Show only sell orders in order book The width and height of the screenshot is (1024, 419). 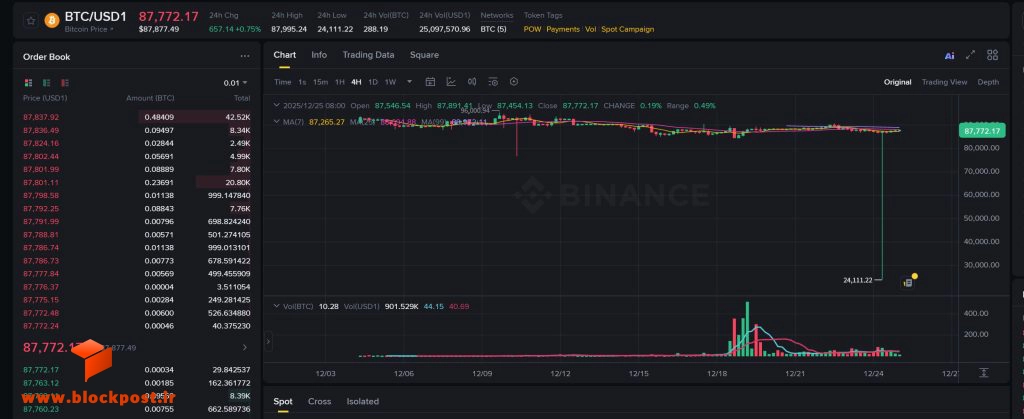pyautogui.click(x=65, y=83)
